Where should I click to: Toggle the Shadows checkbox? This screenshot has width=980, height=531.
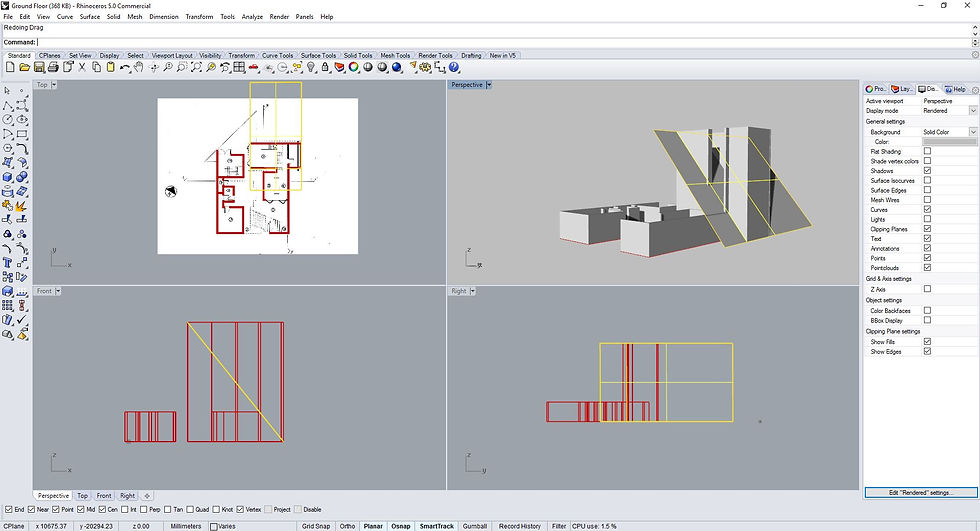coord(928,171)
